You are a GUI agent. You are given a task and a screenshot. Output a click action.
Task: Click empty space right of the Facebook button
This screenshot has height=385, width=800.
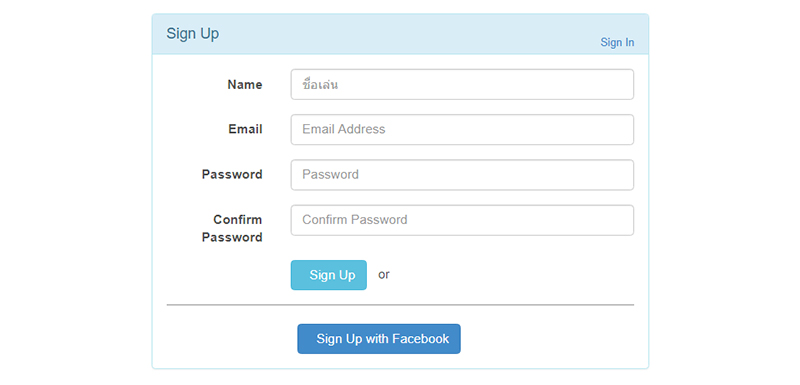pos(546,339)
